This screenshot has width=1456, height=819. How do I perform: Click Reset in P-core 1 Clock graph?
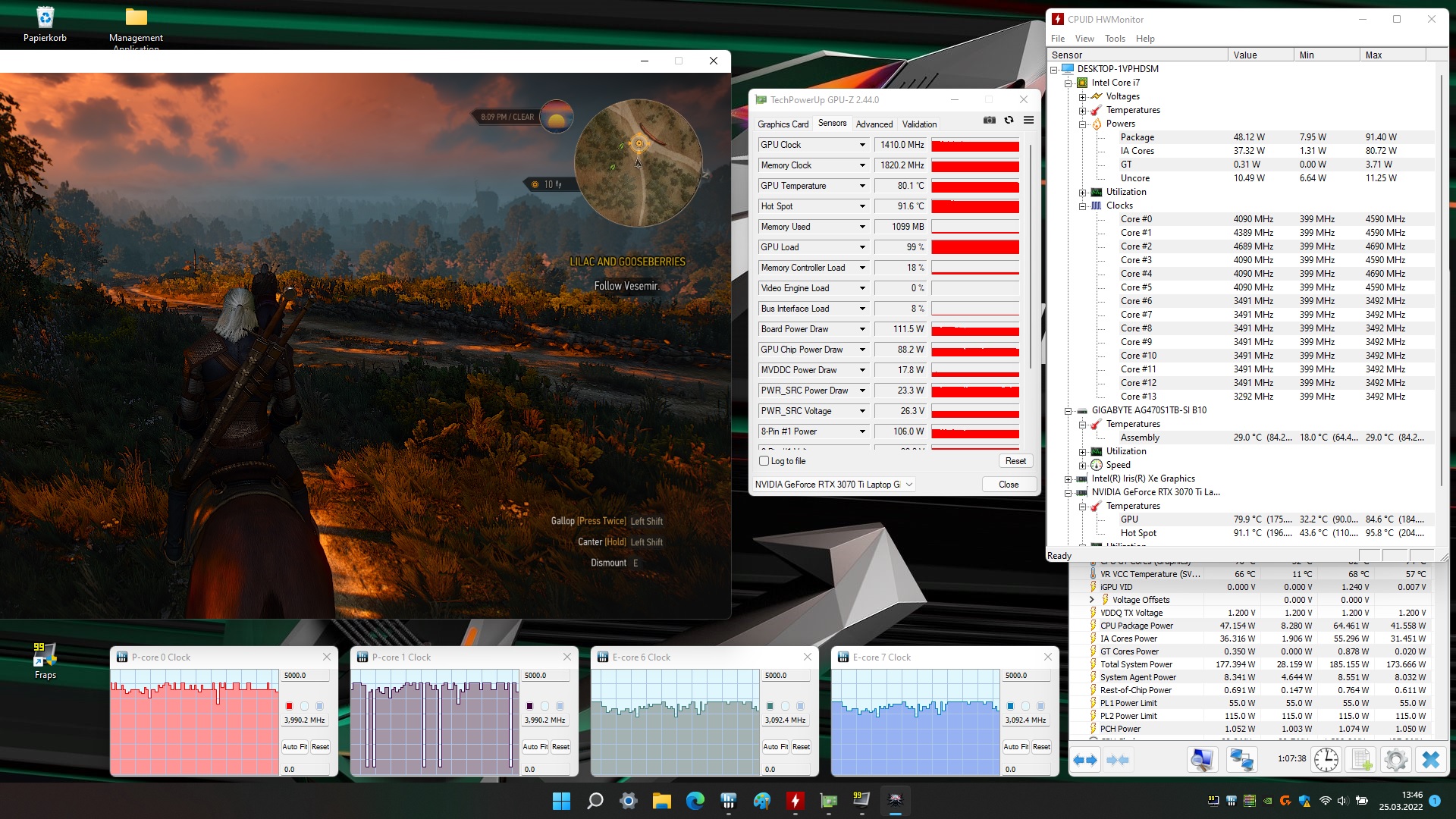(x=560, y=747)
